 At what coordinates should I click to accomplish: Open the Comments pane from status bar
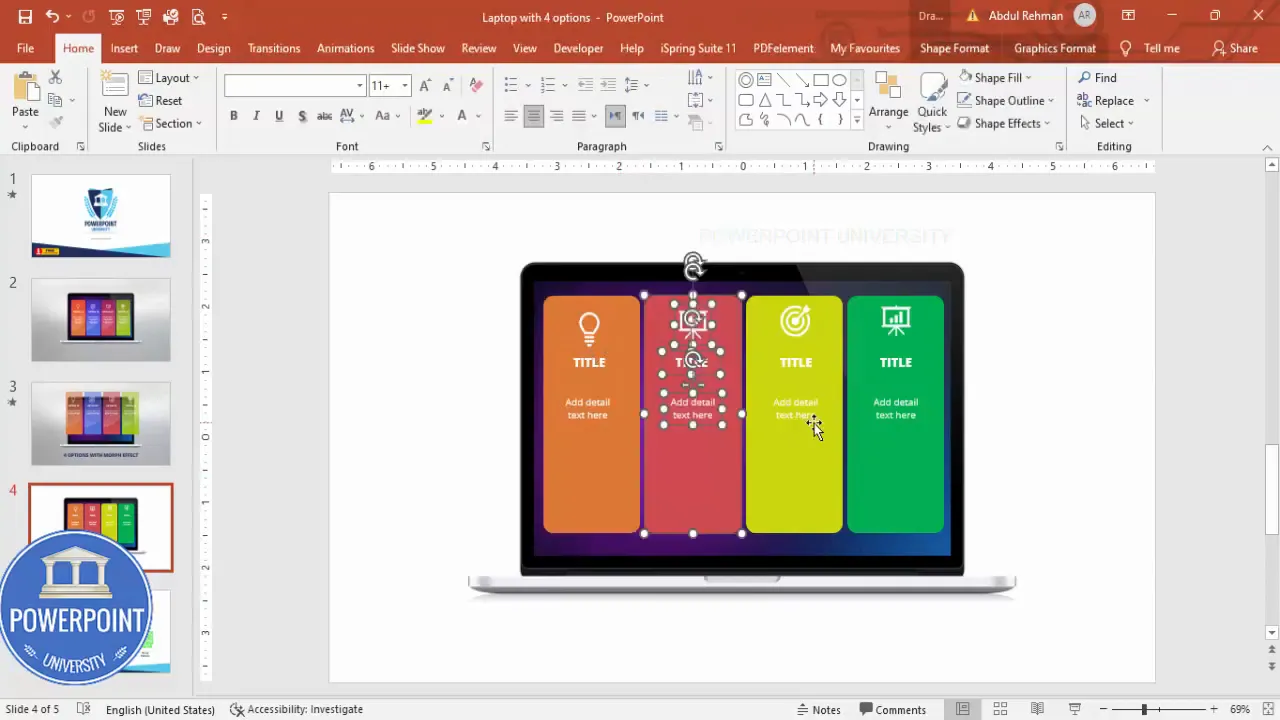tap(892, 709)
